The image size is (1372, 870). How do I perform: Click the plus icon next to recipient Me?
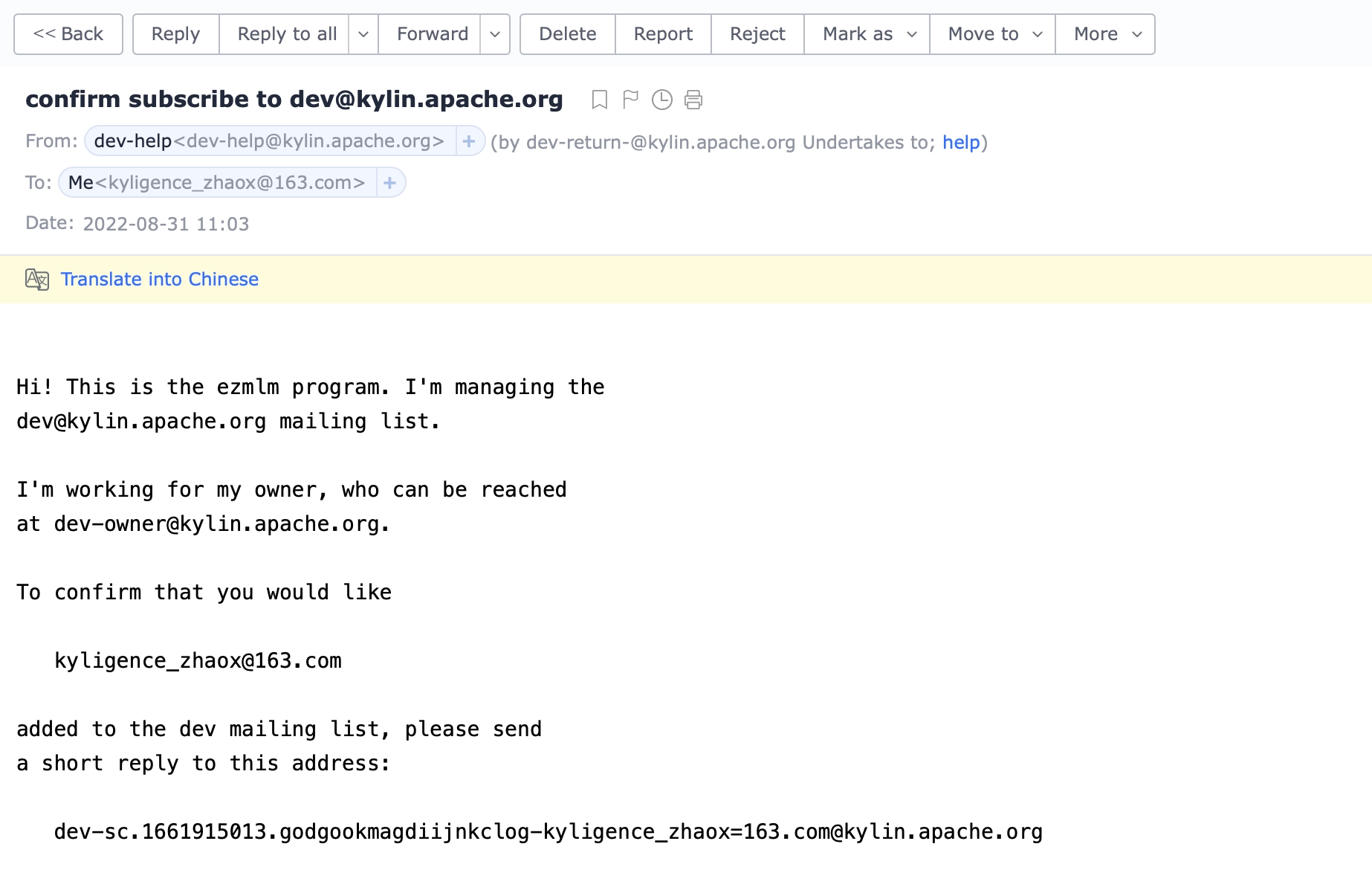point(390,183)
